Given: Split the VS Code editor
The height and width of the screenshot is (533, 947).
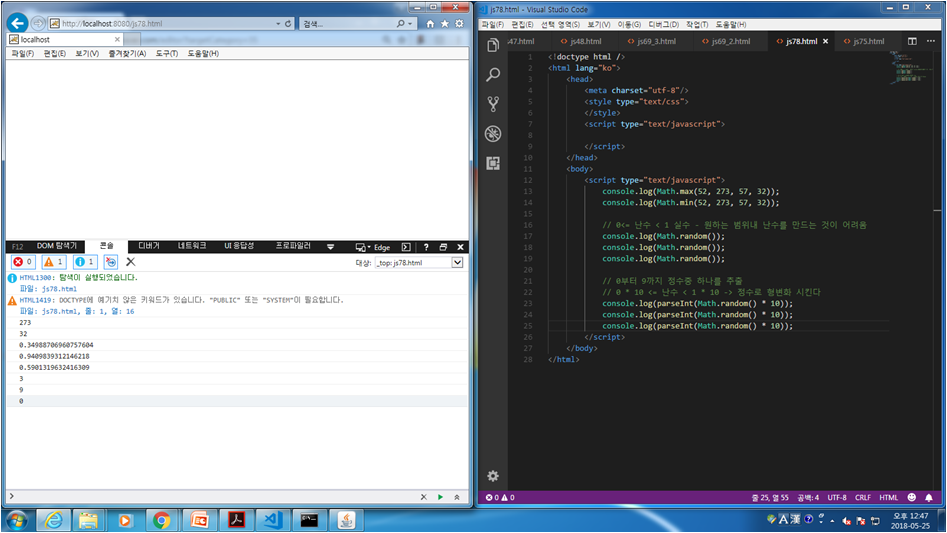Looking at the screenshot, I should coord(912,41).
